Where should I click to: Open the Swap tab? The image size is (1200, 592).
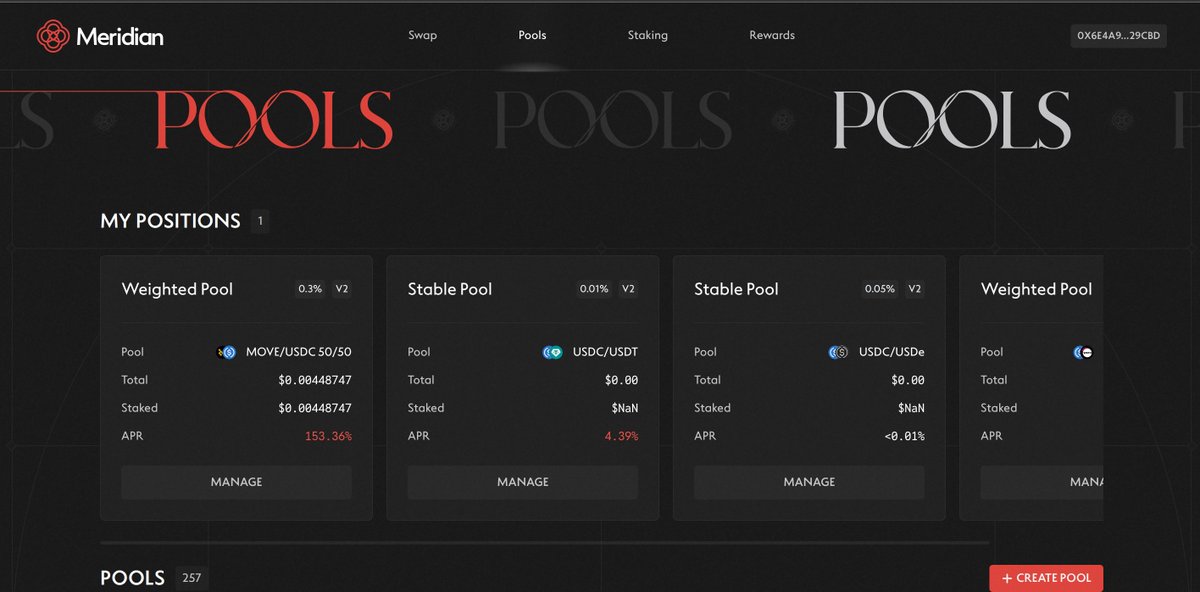[422, 35]
